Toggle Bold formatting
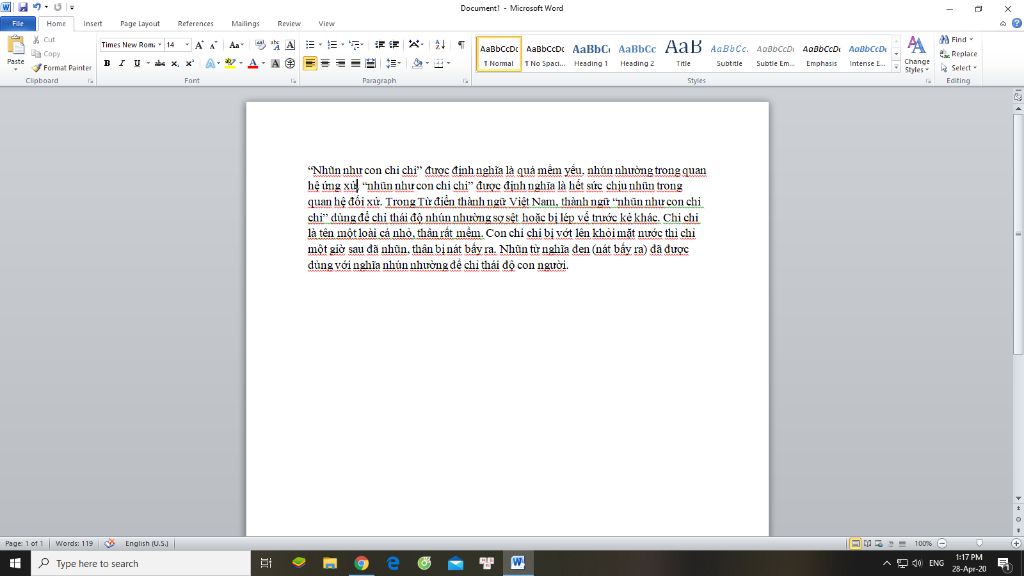 click(106, 63)
